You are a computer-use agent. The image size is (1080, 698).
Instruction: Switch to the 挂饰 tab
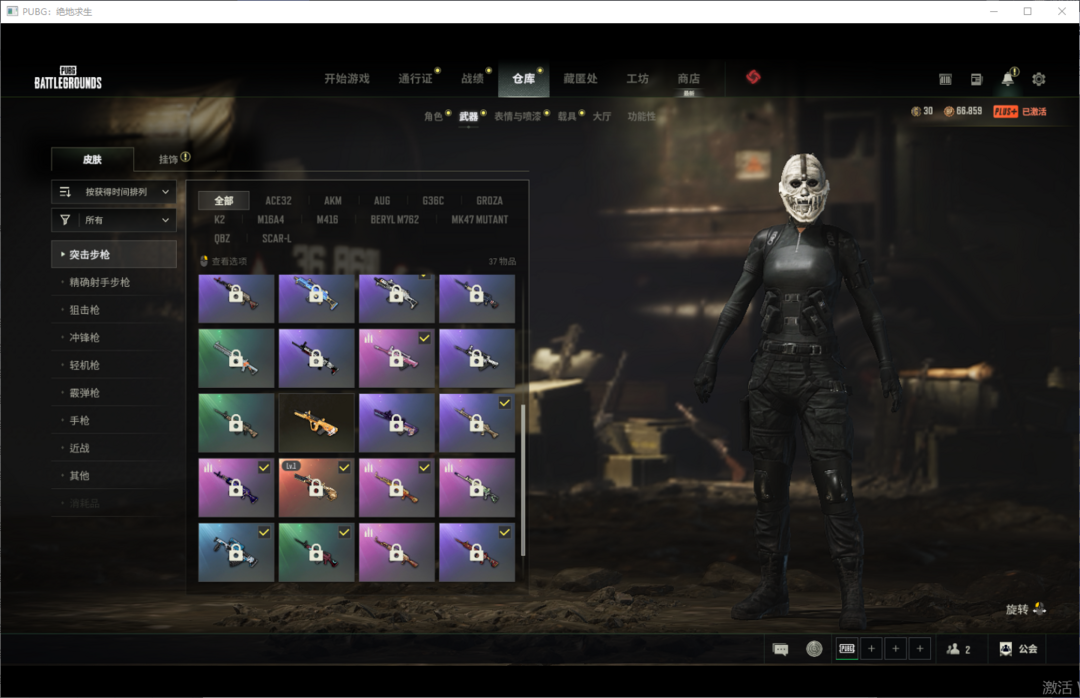tap(169, 159)
